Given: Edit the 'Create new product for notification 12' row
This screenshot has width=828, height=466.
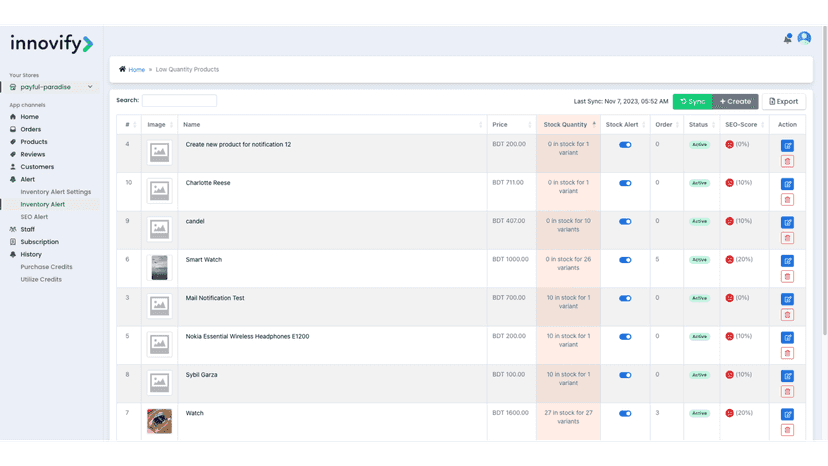Looking at the screenshot, I should [787, 146].
